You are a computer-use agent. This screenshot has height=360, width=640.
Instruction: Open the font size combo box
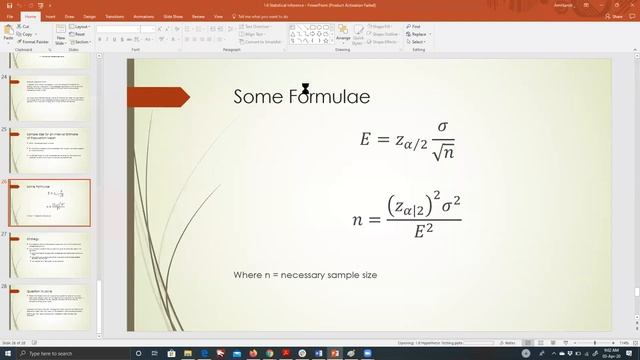(148, 29)
